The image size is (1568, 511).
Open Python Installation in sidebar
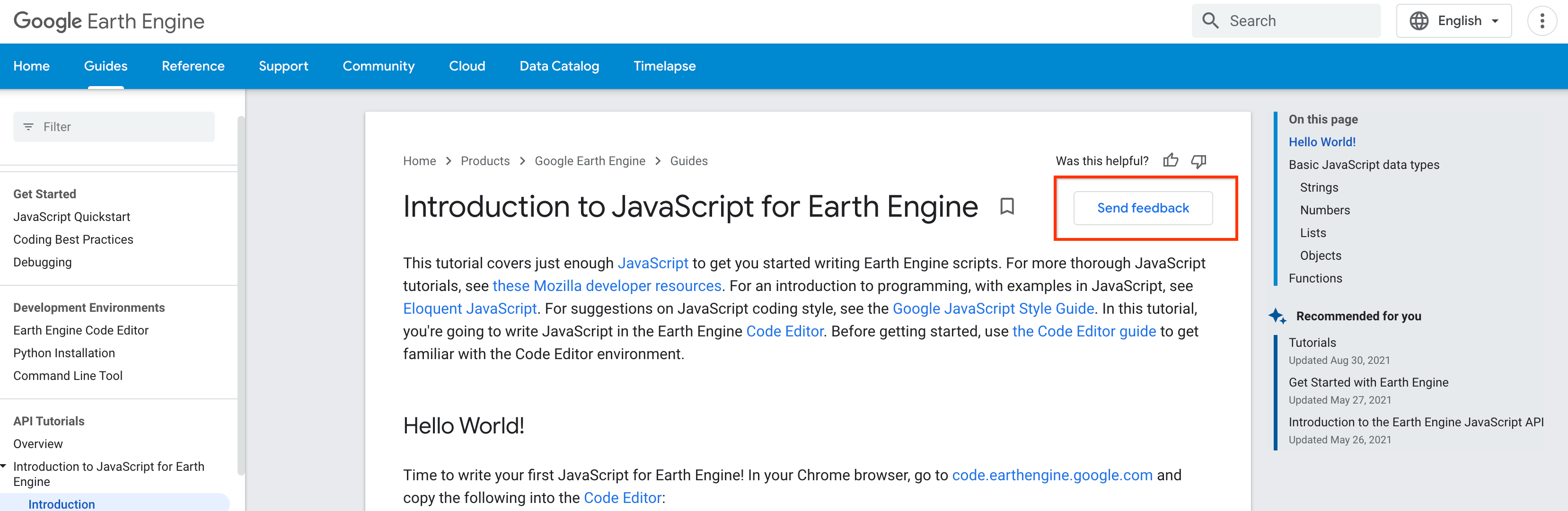coord(64,353)
